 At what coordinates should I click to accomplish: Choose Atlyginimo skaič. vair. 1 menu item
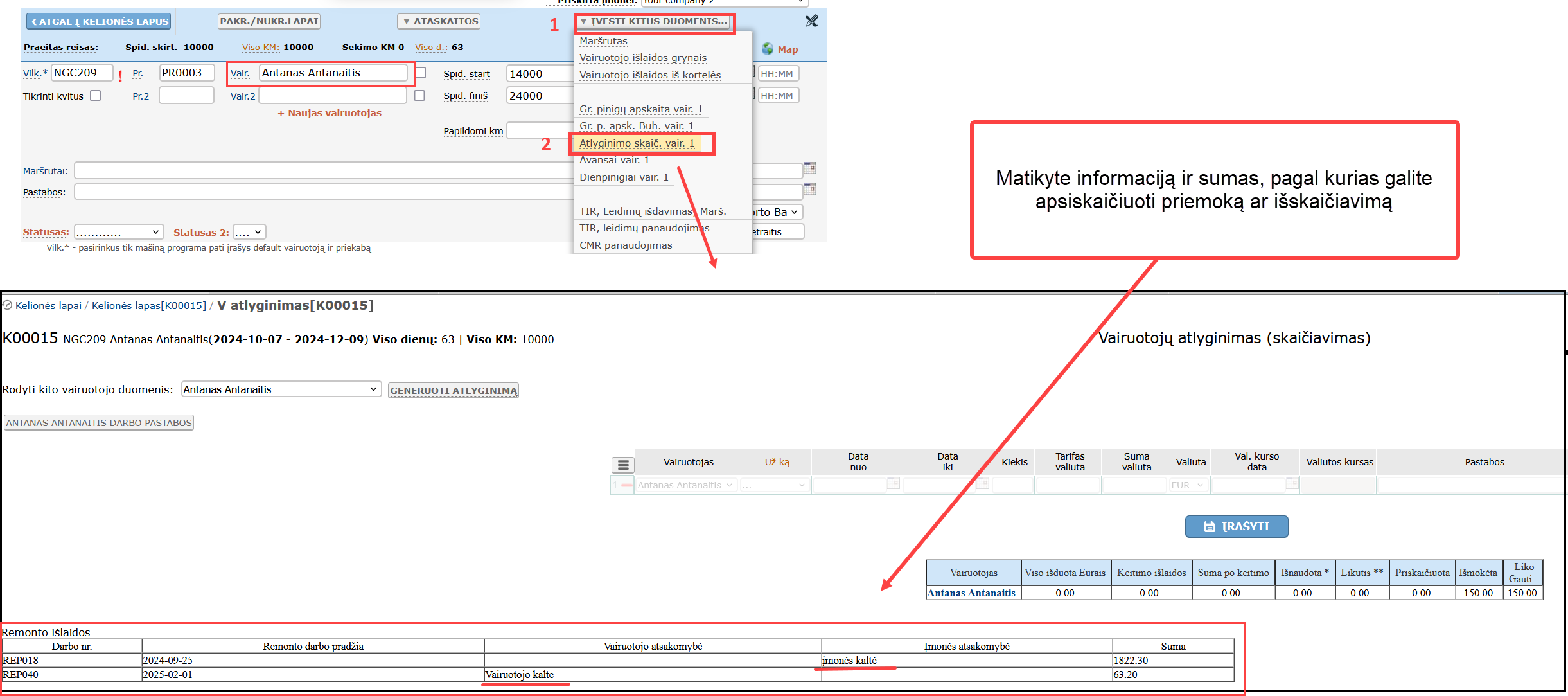pyautogui.click(x=637, y=143)
